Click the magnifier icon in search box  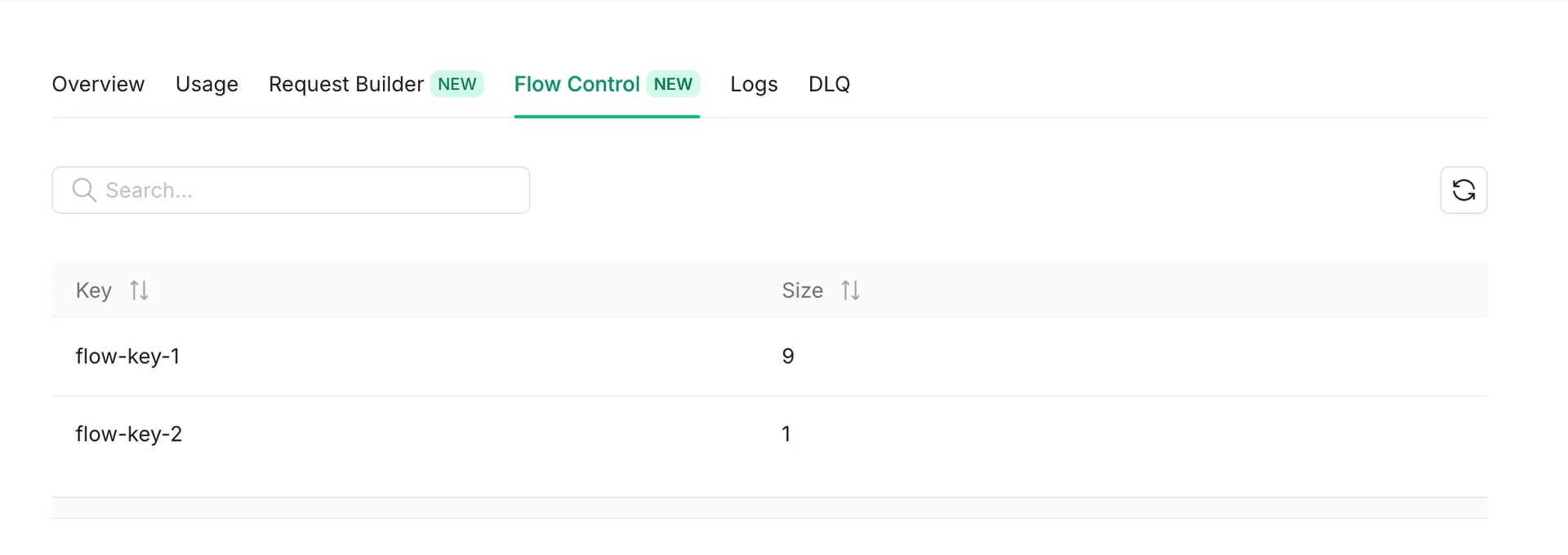pyautogui.click(x=84, y=190)
